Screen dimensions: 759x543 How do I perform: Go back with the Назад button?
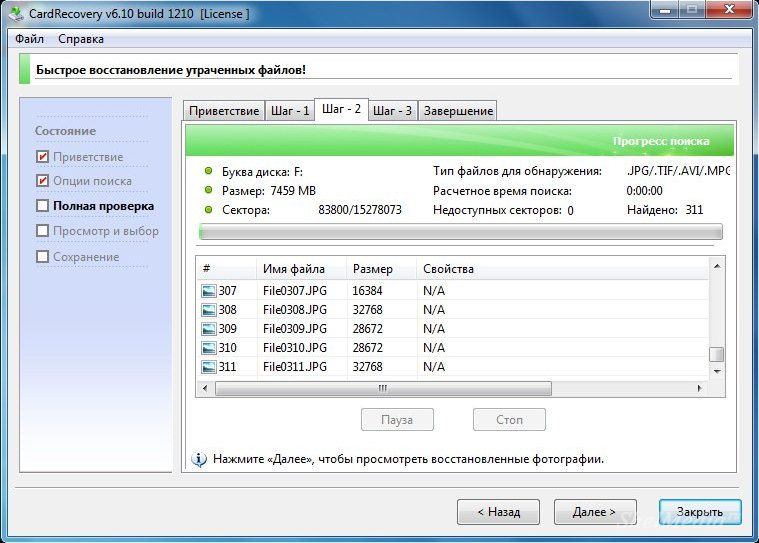[498, 512]
